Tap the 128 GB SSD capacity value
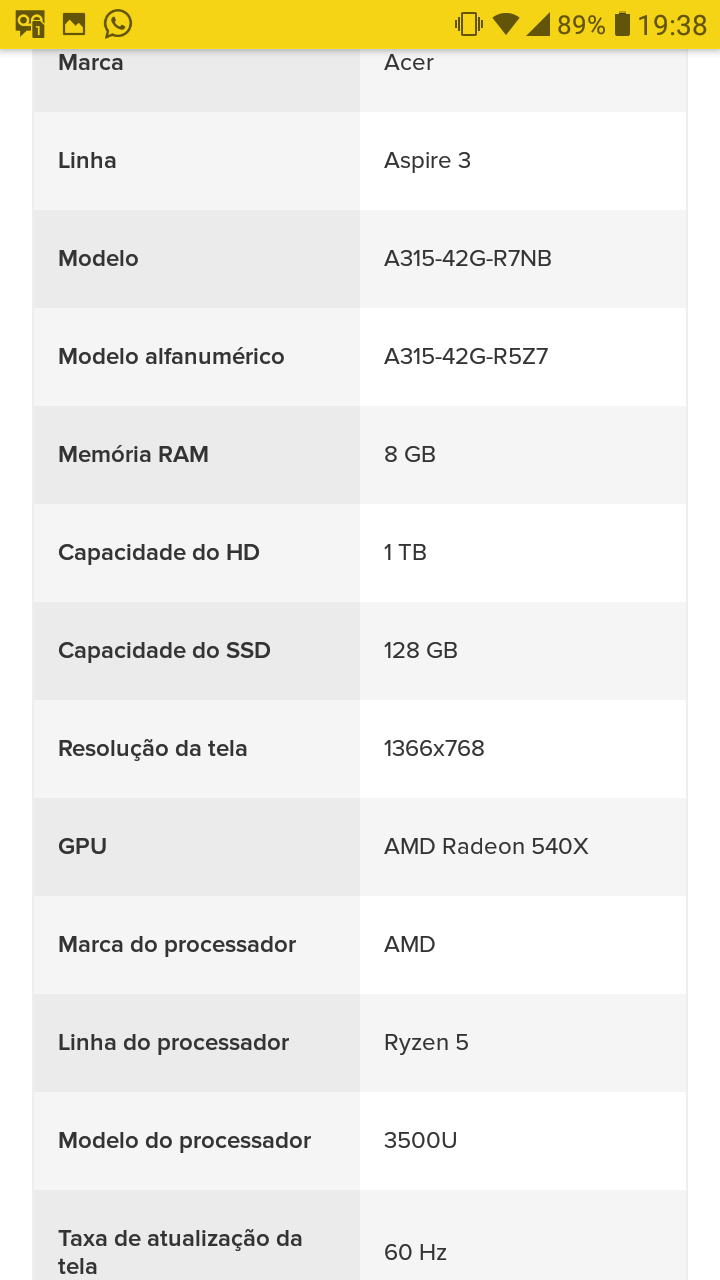This screenshot has height=1280, width=720. pyautogui.click(x=421, y=651)
